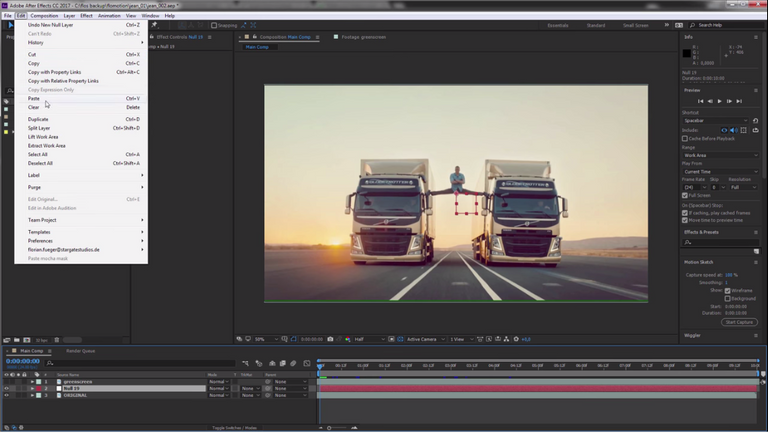Open the 1 View layout dropdown
Viewport: 768px width, 433px height.
(461, 339)
